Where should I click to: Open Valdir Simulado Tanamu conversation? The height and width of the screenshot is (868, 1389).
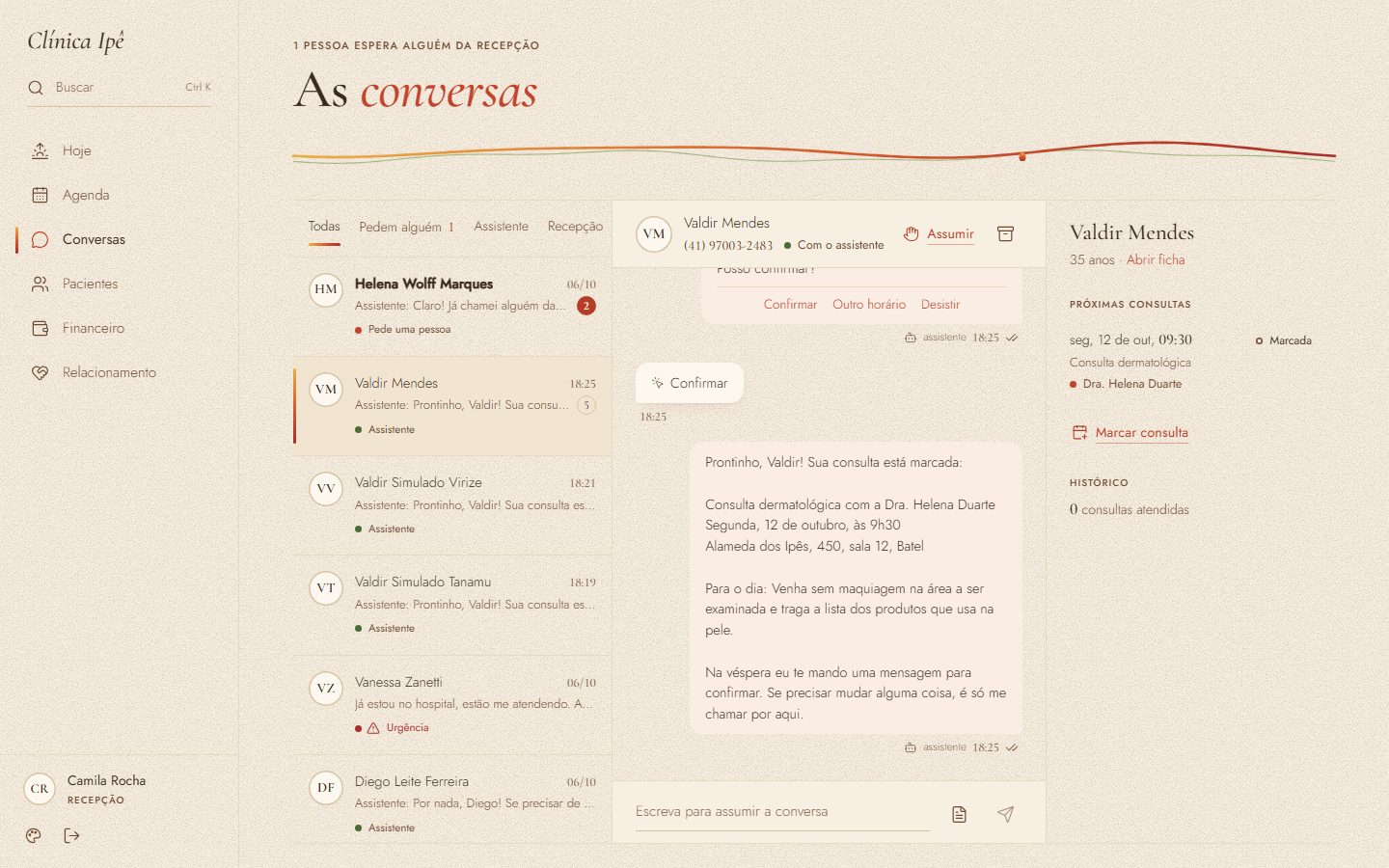point(452,605)
